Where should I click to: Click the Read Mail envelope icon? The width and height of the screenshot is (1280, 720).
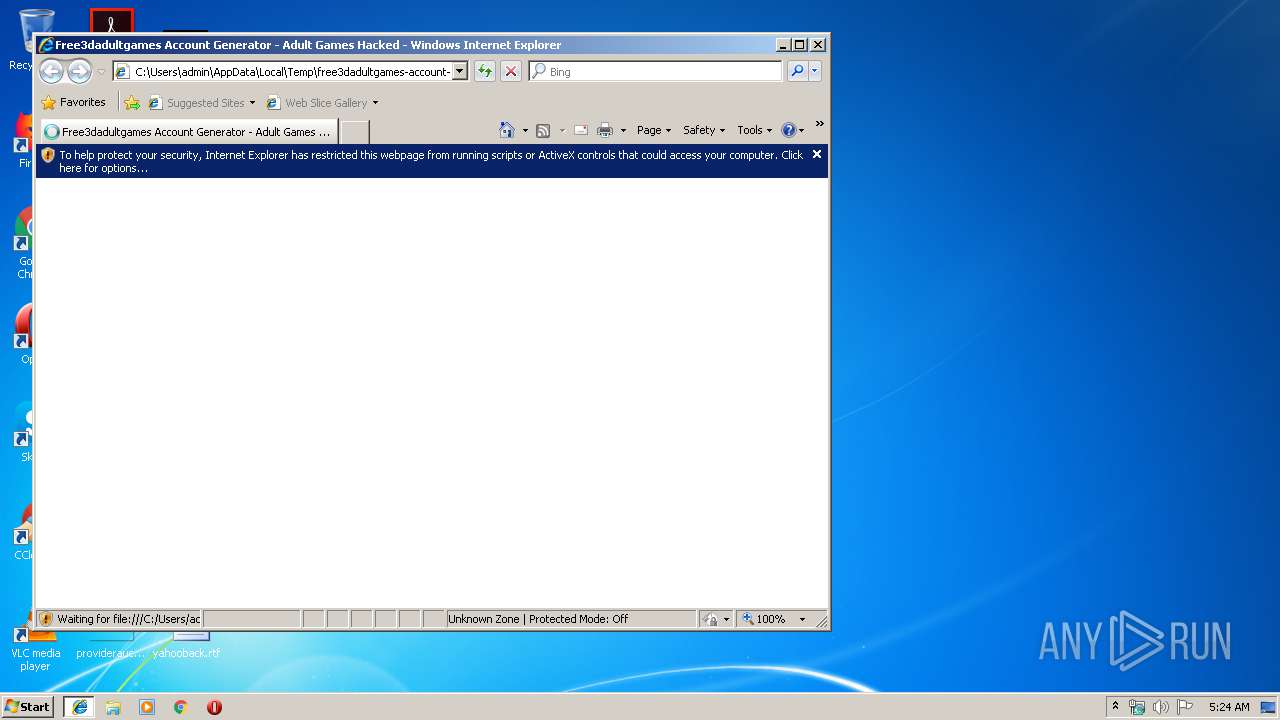pos(580,130)
